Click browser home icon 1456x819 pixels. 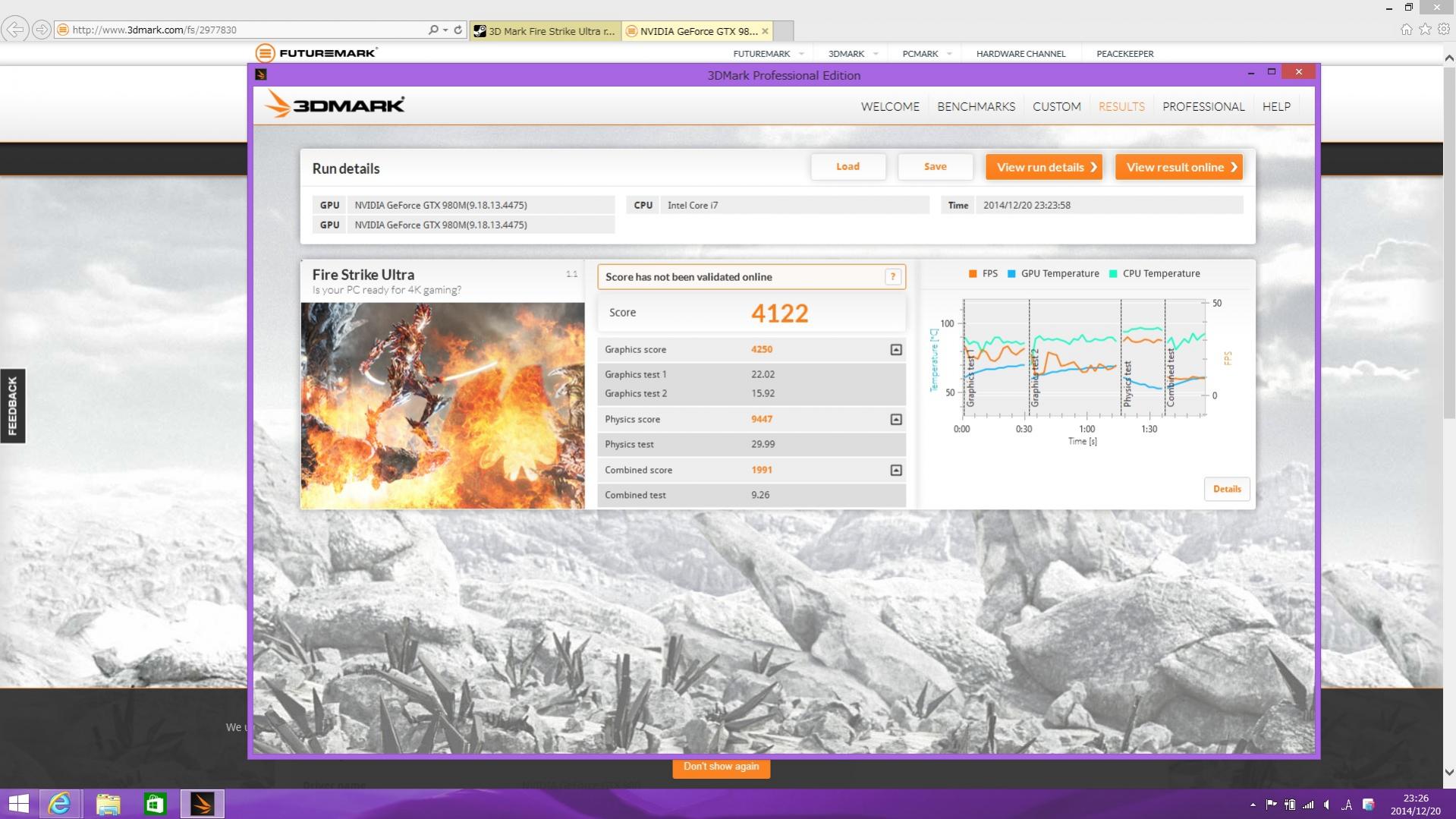(1406, 30)
